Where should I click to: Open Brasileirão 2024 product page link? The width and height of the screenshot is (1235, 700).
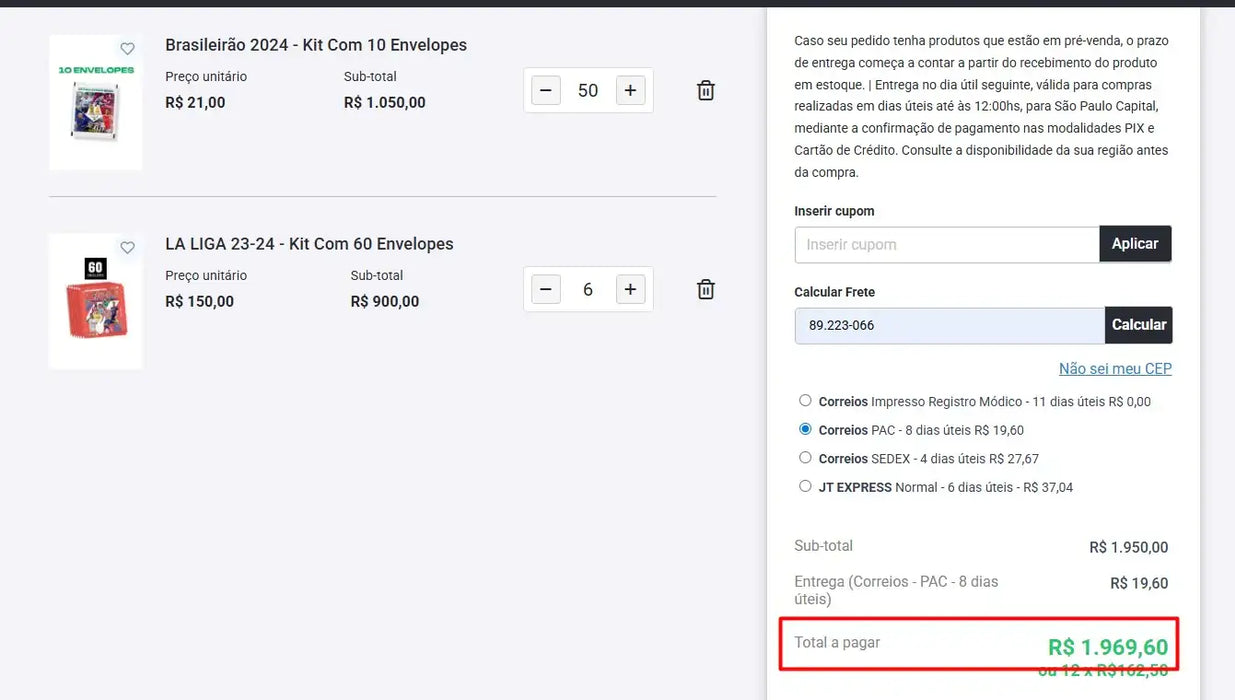click(x=316, y=44)
